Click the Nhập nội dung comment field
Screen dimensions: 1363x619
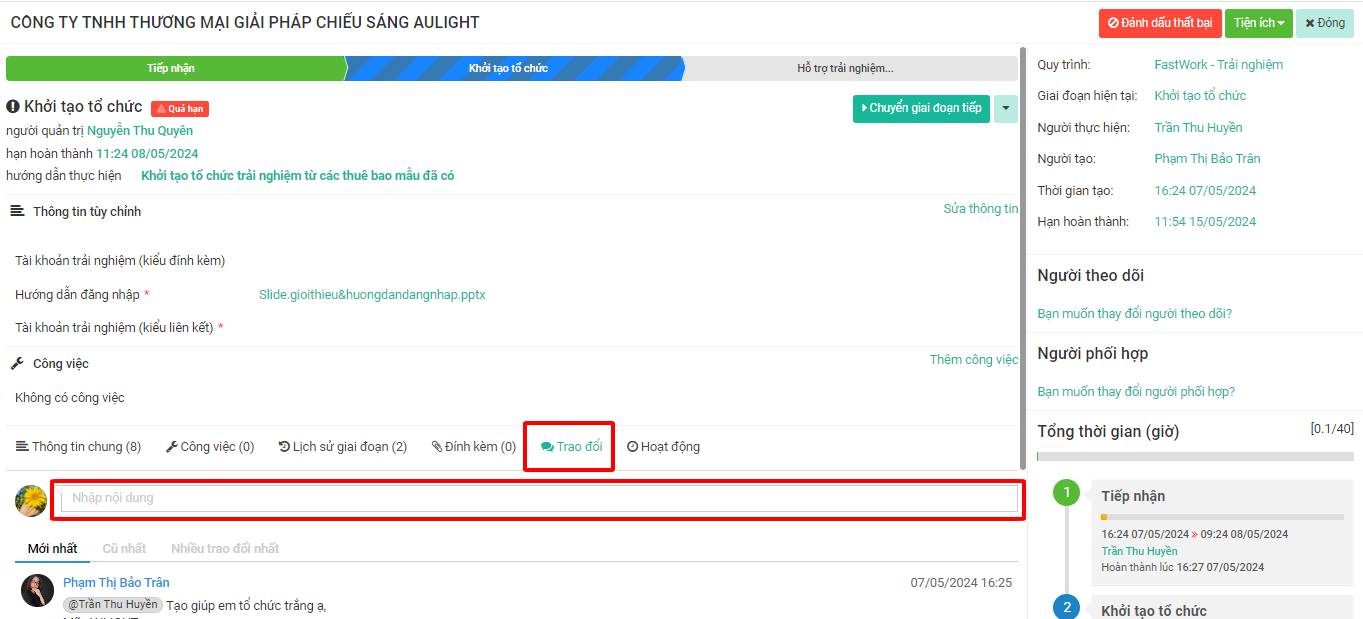[x=539, y=498]
